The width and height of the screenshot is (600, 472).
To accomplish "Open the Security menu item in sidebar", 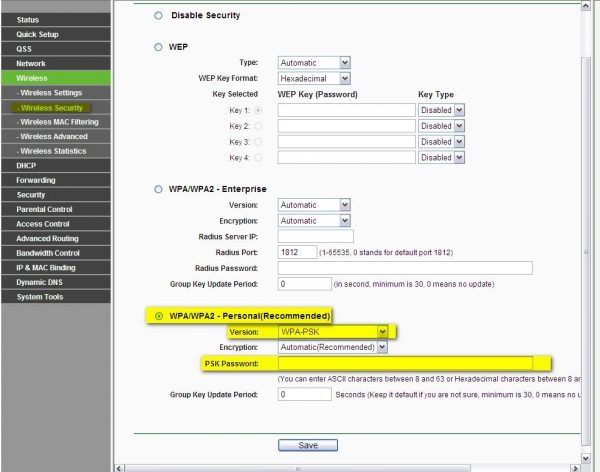I will click(x=56, y=195).
